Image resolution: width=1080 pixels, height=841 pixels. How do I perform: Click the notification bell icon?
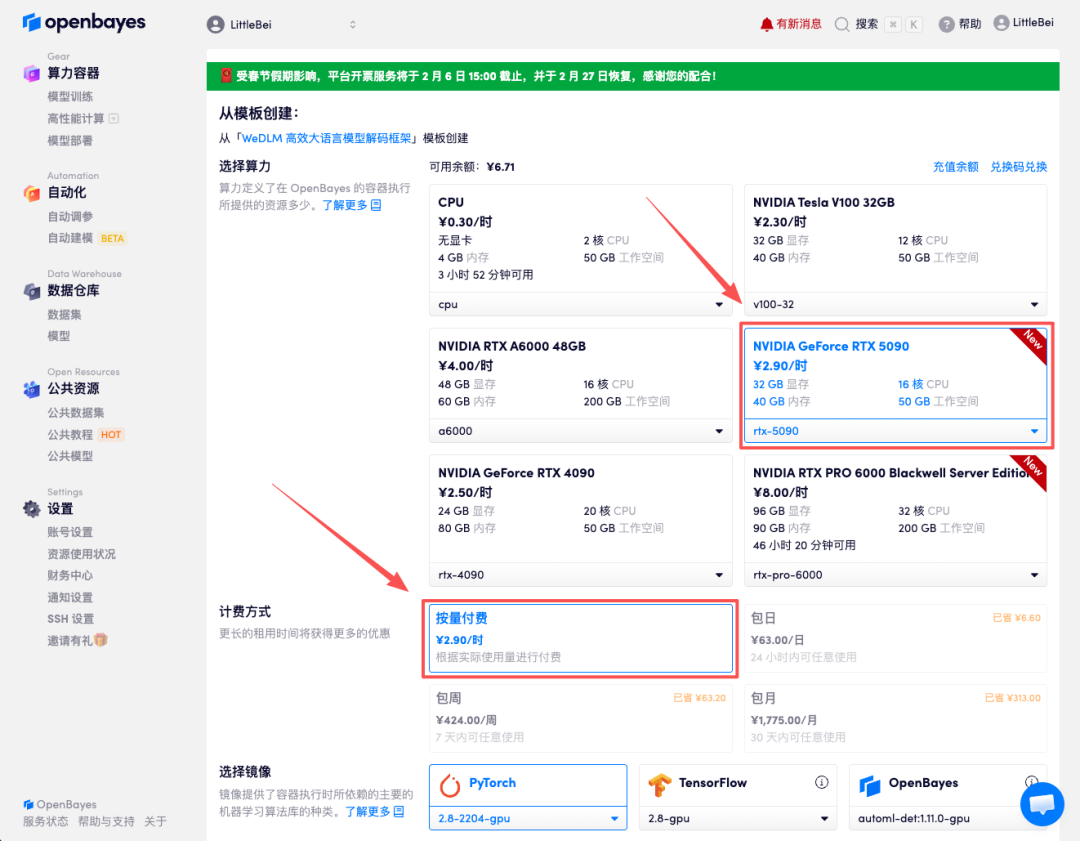(x=767, y=24)
